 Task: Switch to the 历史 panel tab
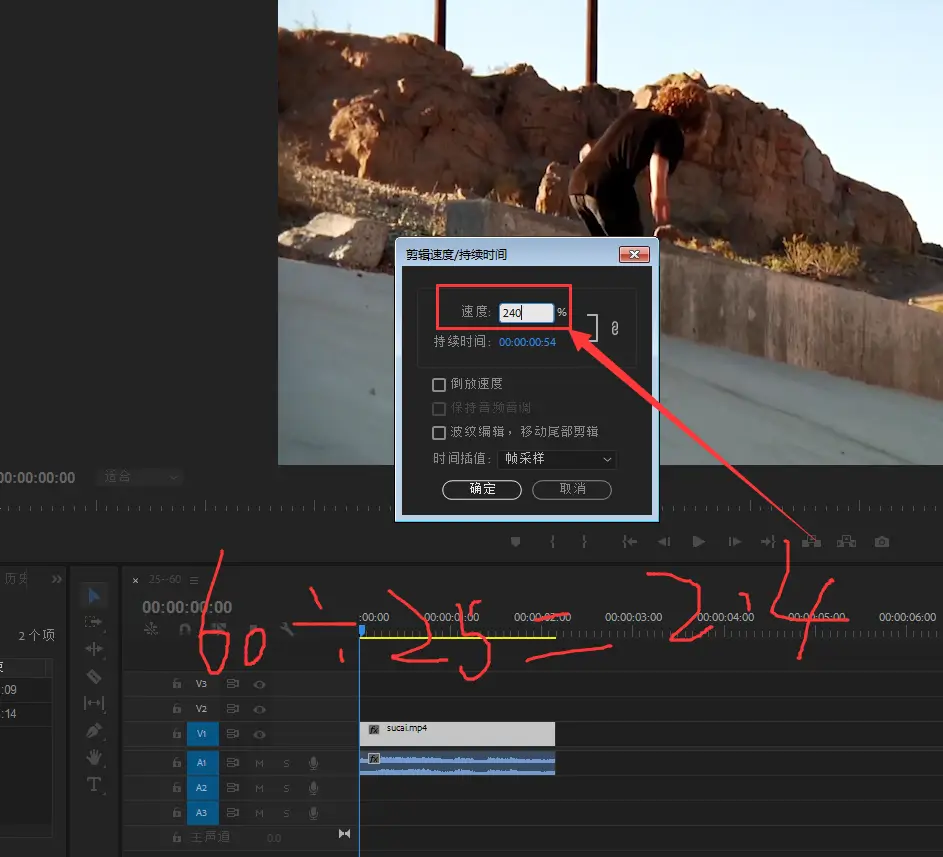click(x=16, y=579)
